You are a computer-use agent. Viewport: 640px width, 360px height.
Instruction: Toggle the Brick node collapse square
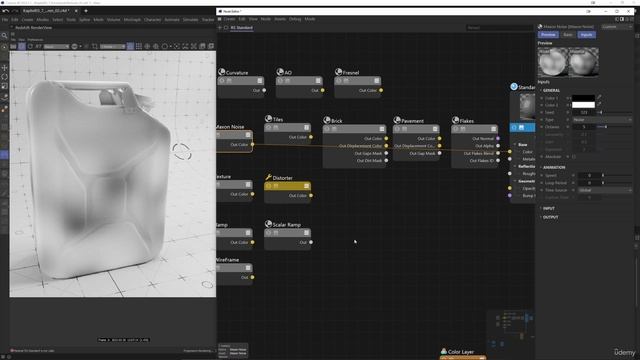coord(382,129)
